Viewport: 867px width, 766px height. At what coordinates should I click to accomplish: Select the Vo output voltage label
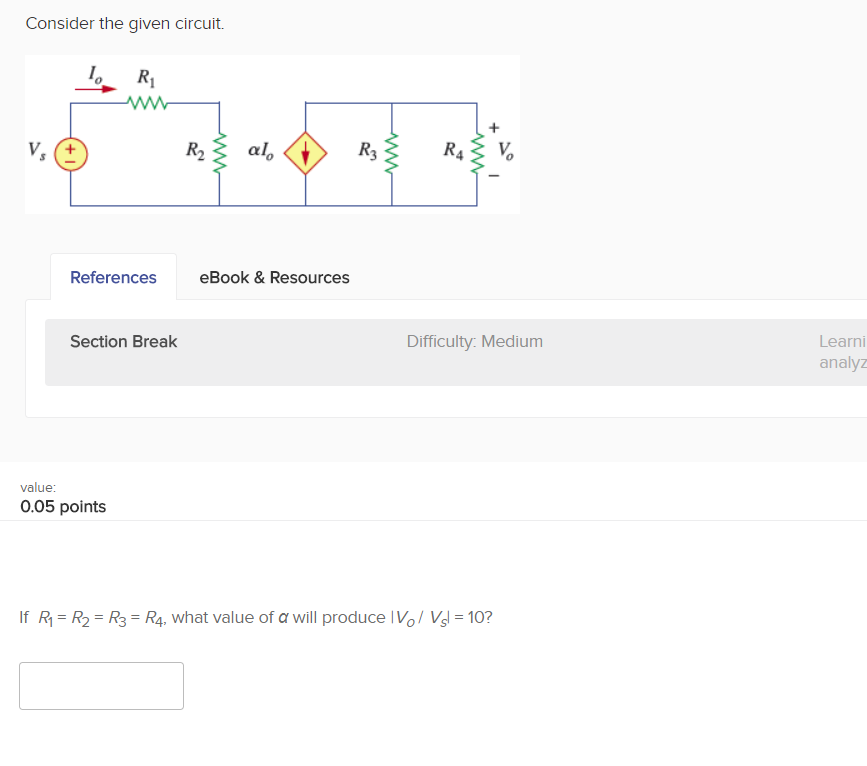click(x=504, y=152)
